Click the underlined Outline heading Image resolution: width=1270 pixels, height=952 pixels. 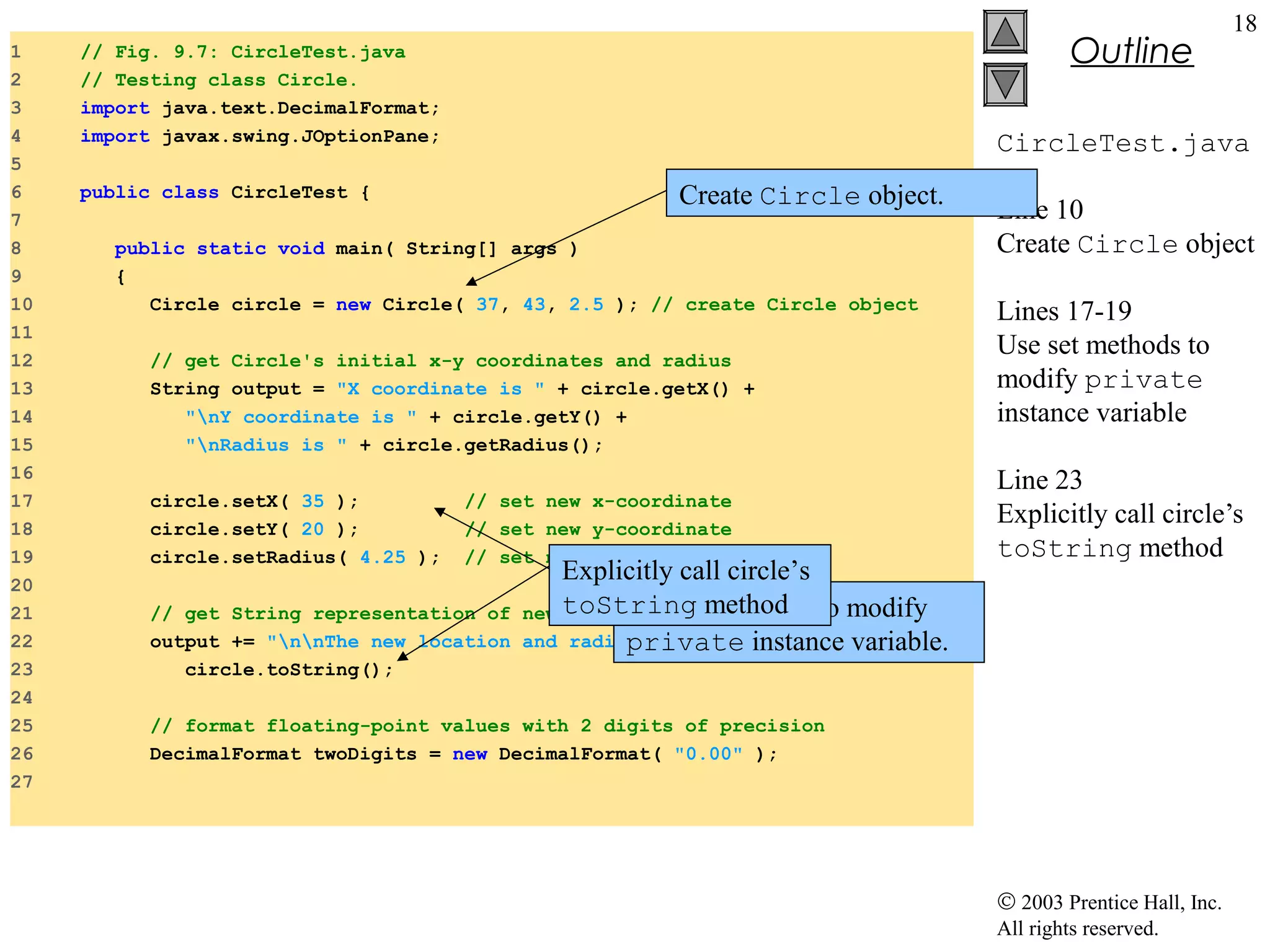pos(1131,51)
